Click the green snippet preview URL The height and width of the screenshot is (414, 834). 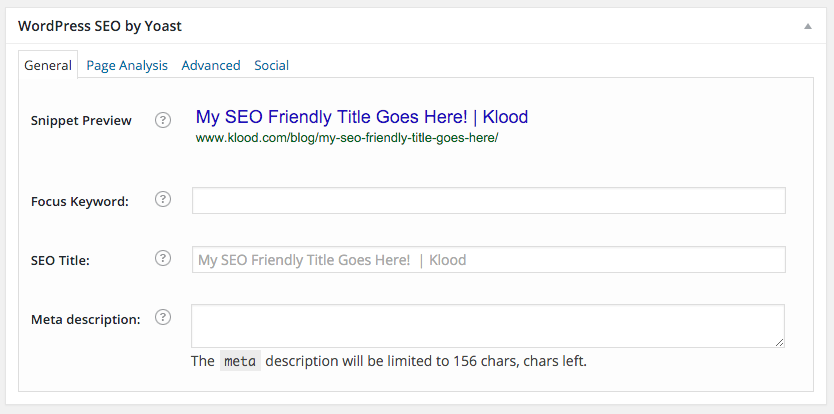pos(346,138)
